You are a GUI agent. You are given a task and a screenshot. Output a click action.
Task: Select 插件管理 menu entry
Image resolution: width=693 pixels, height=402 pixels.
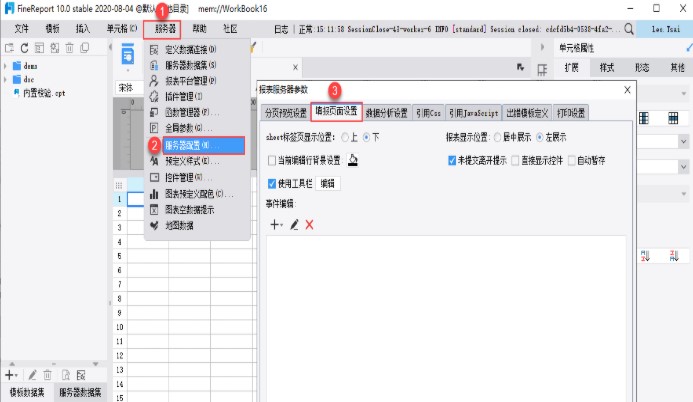[x=197, y=96]
